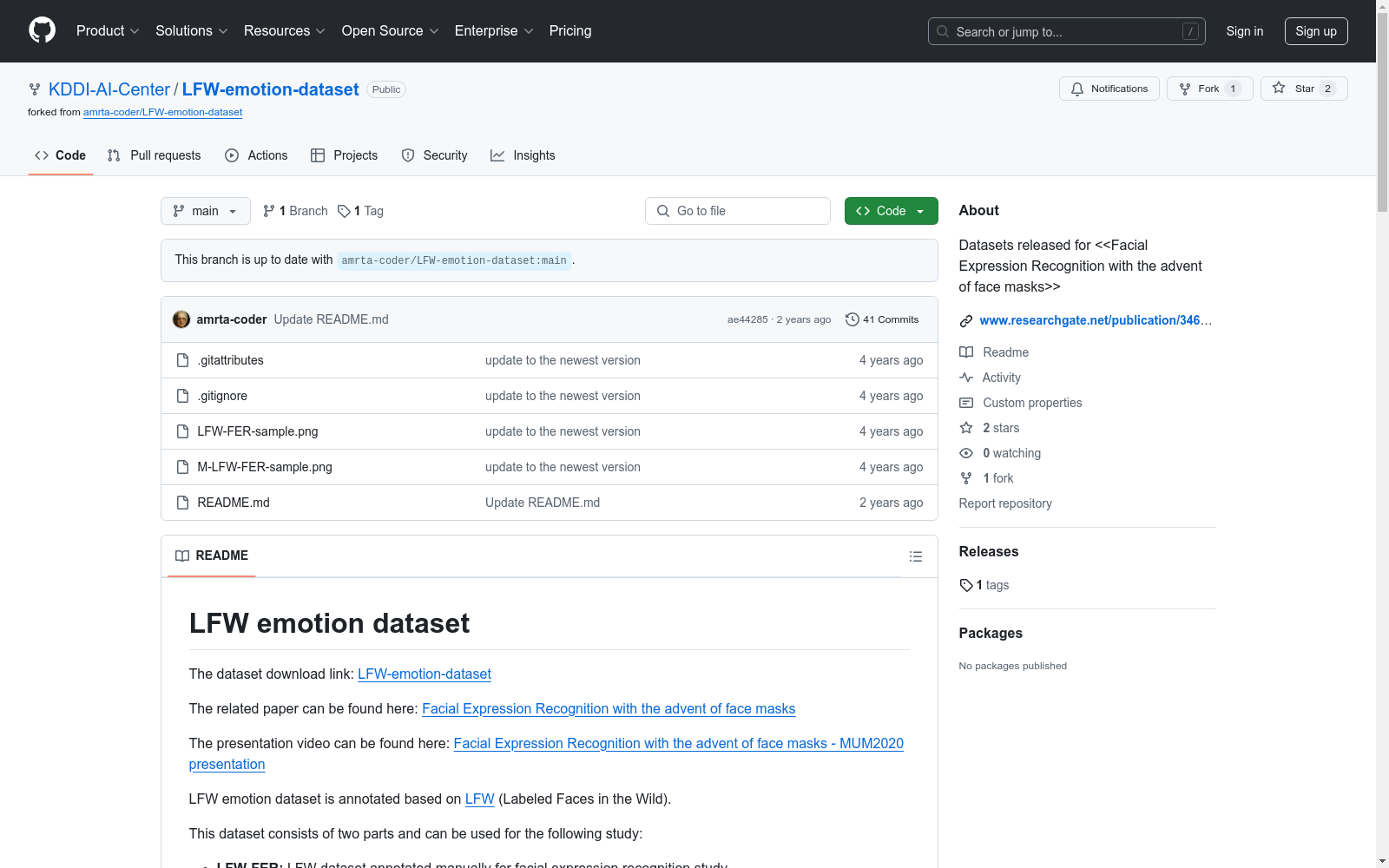Image resolution: width=1389 pixels, height=868 pixels.
Task: Click the book icon in README header
Action: point(182,556)
